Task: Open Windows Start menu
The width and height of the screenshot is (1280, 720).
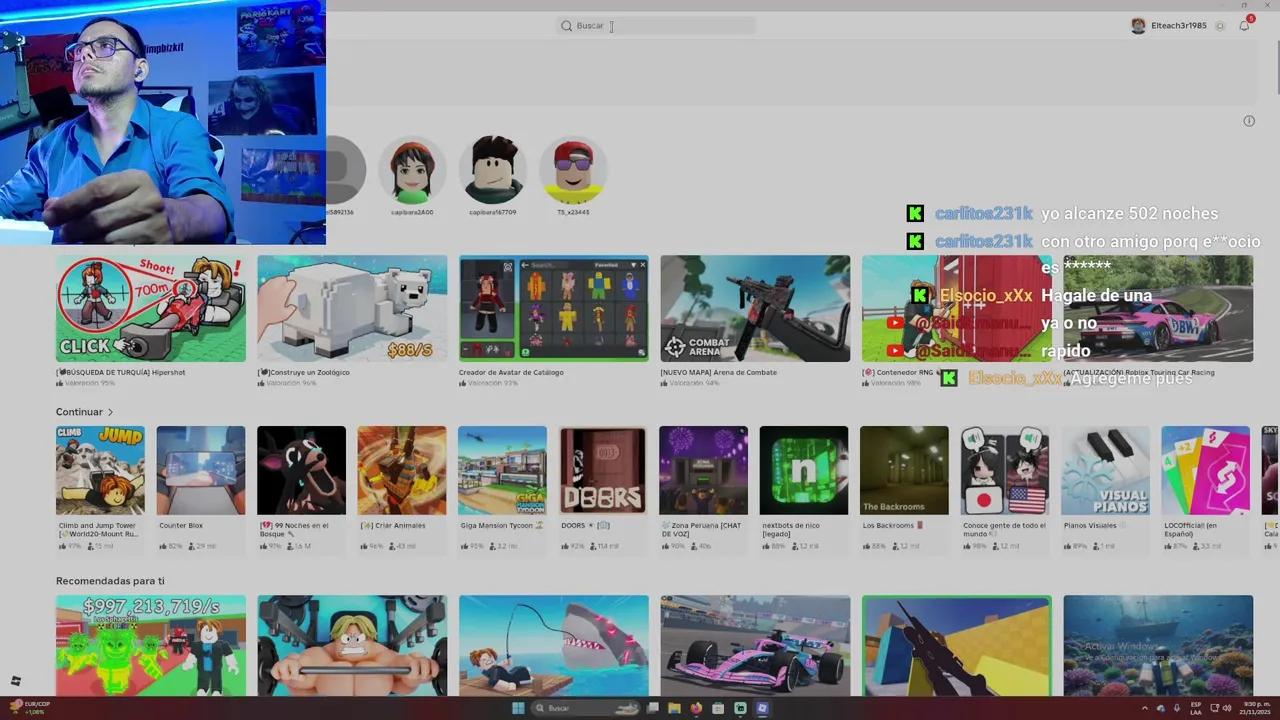Action: click(x=518, y=708)
